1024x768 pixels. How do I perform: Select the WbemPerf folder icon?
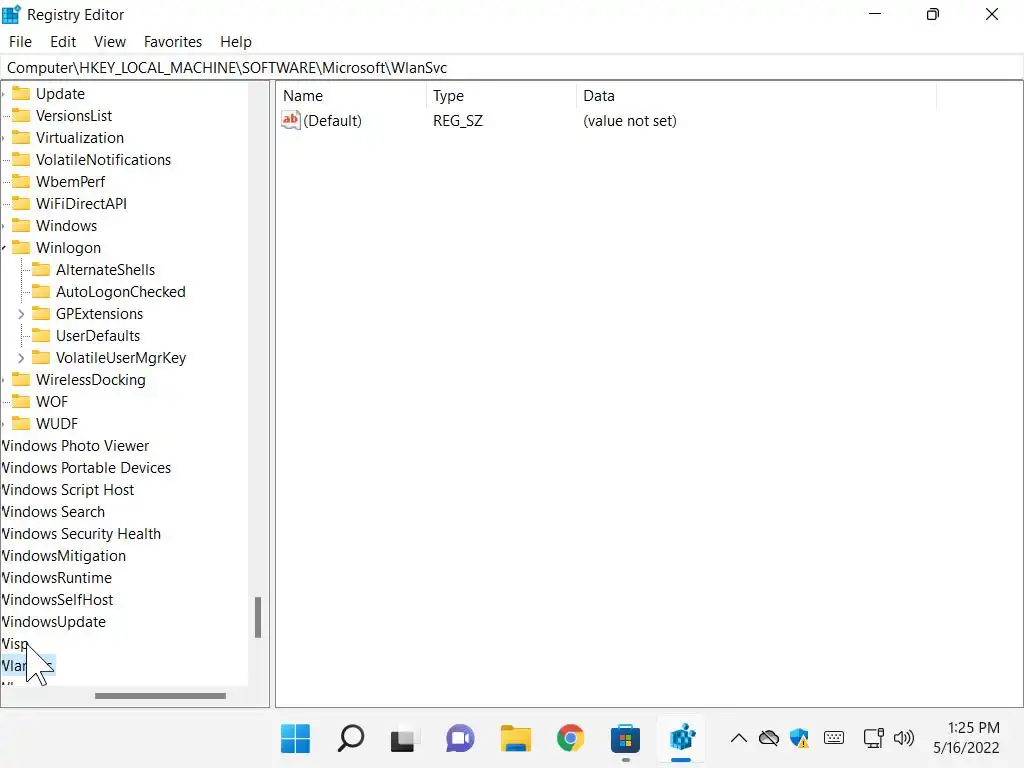click(x=22, y=182)
